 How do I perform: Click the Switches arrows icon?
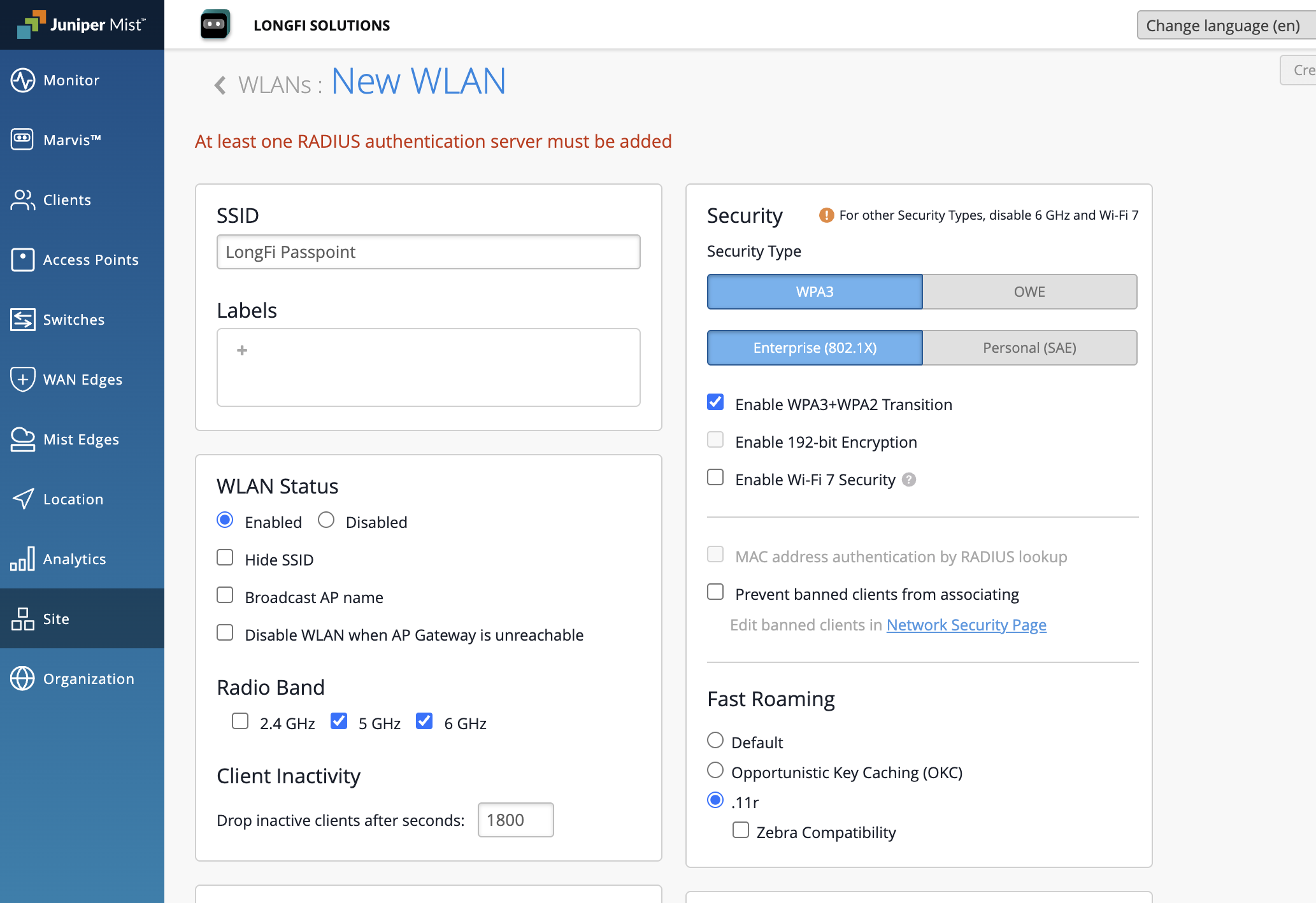click(23, 320)
